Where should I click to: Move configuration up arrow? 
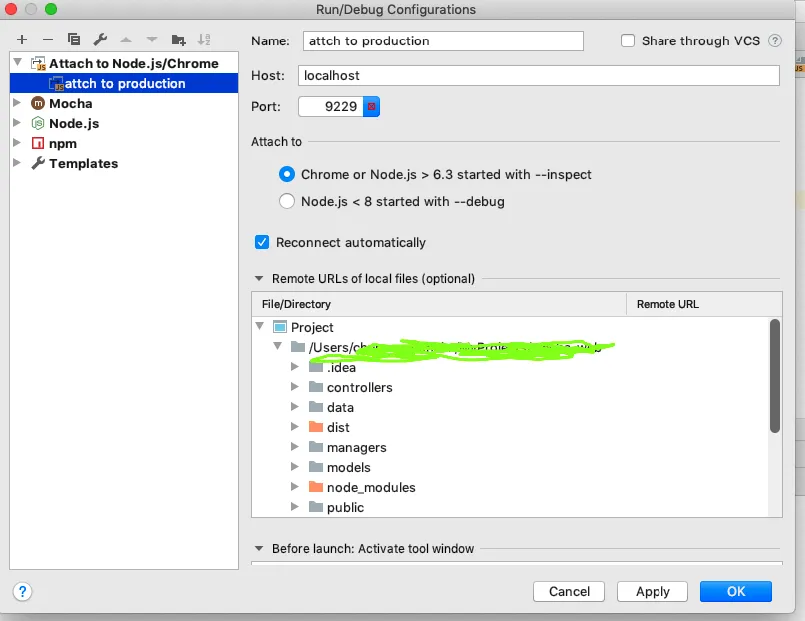click(126, 40)
